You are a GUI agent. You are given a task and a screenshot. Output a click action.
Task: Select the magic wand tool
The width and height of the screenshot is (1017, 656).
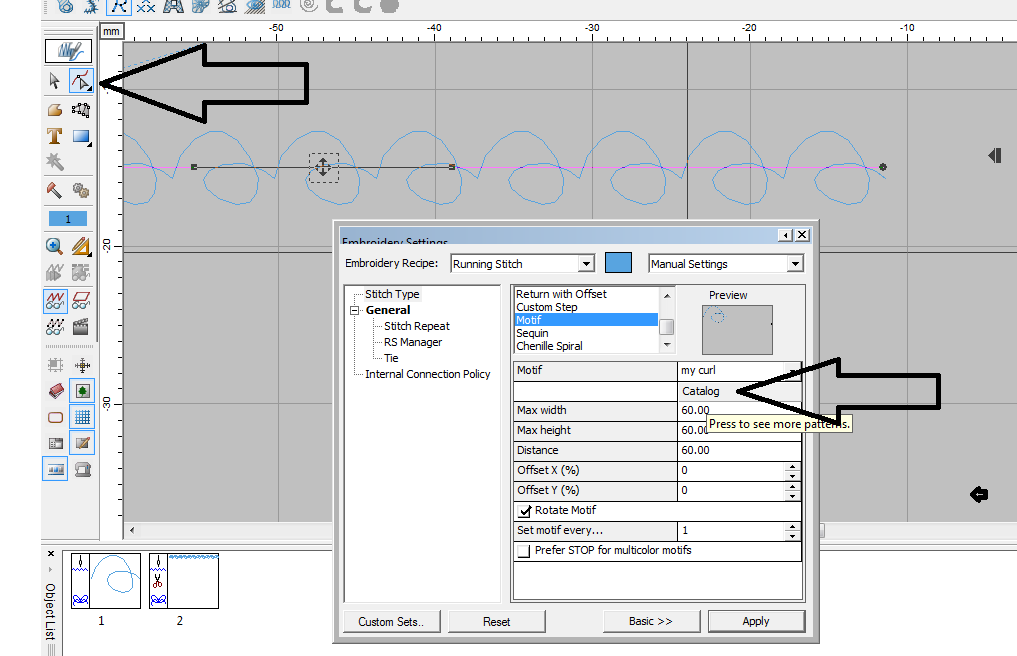point(55,162)
